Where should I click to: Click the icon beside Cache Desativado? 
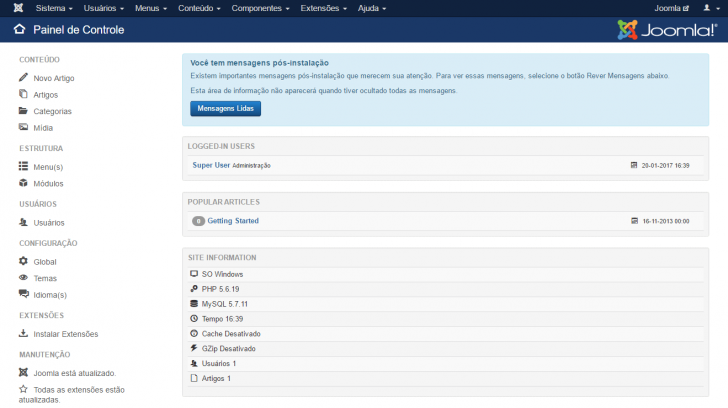click(194, 333)
